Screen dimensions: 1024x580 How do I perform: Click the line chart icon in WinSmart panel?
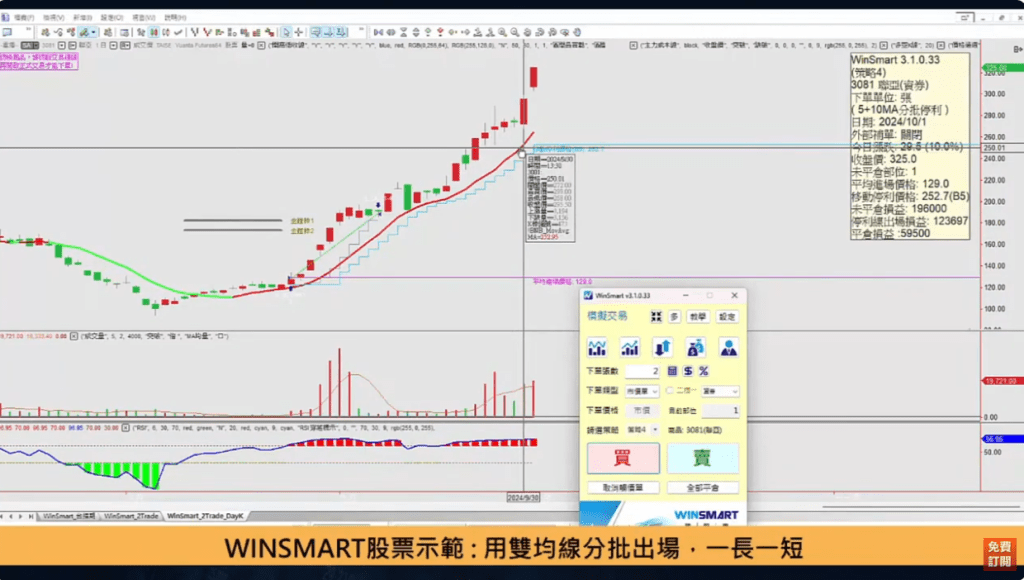(x=598, y=347)
